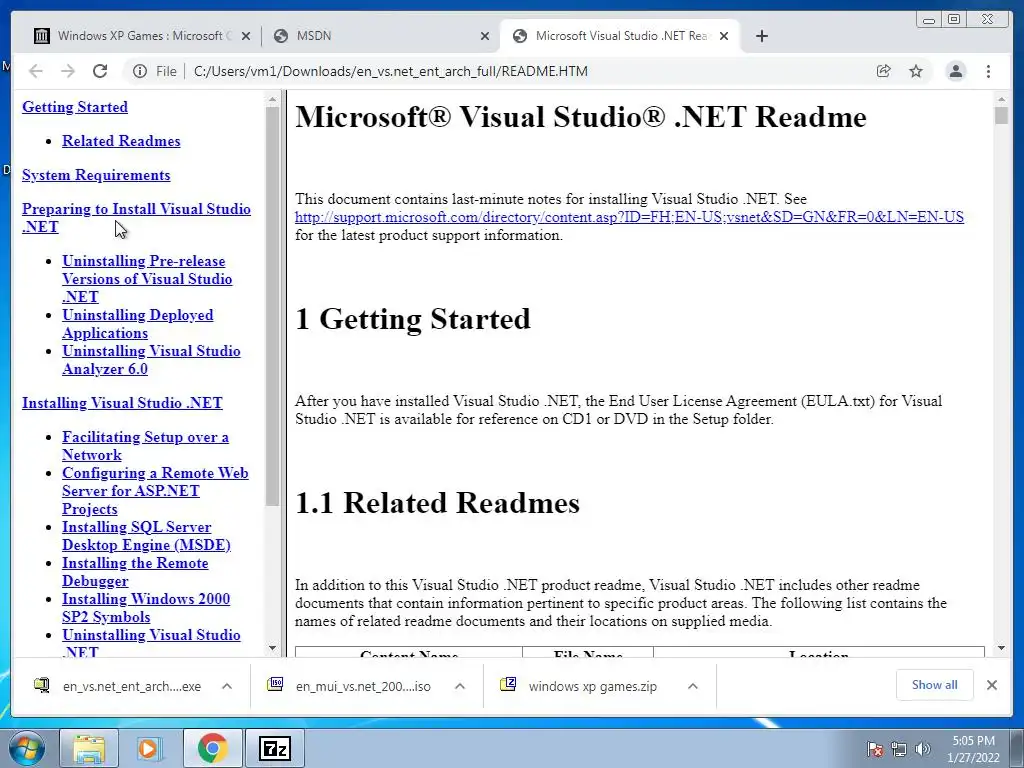1024x768 pixels.
Task: Open a new browser tab
Action: [761, 36]
